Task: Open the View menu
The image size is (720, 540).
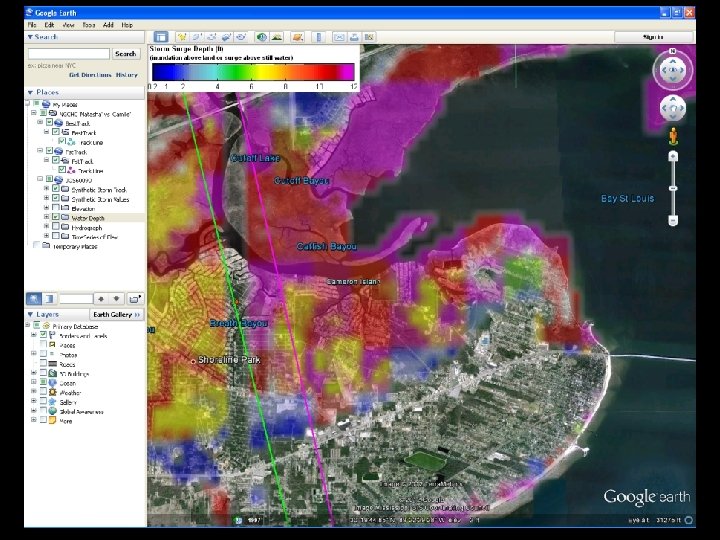Action: tap(68, 25)
